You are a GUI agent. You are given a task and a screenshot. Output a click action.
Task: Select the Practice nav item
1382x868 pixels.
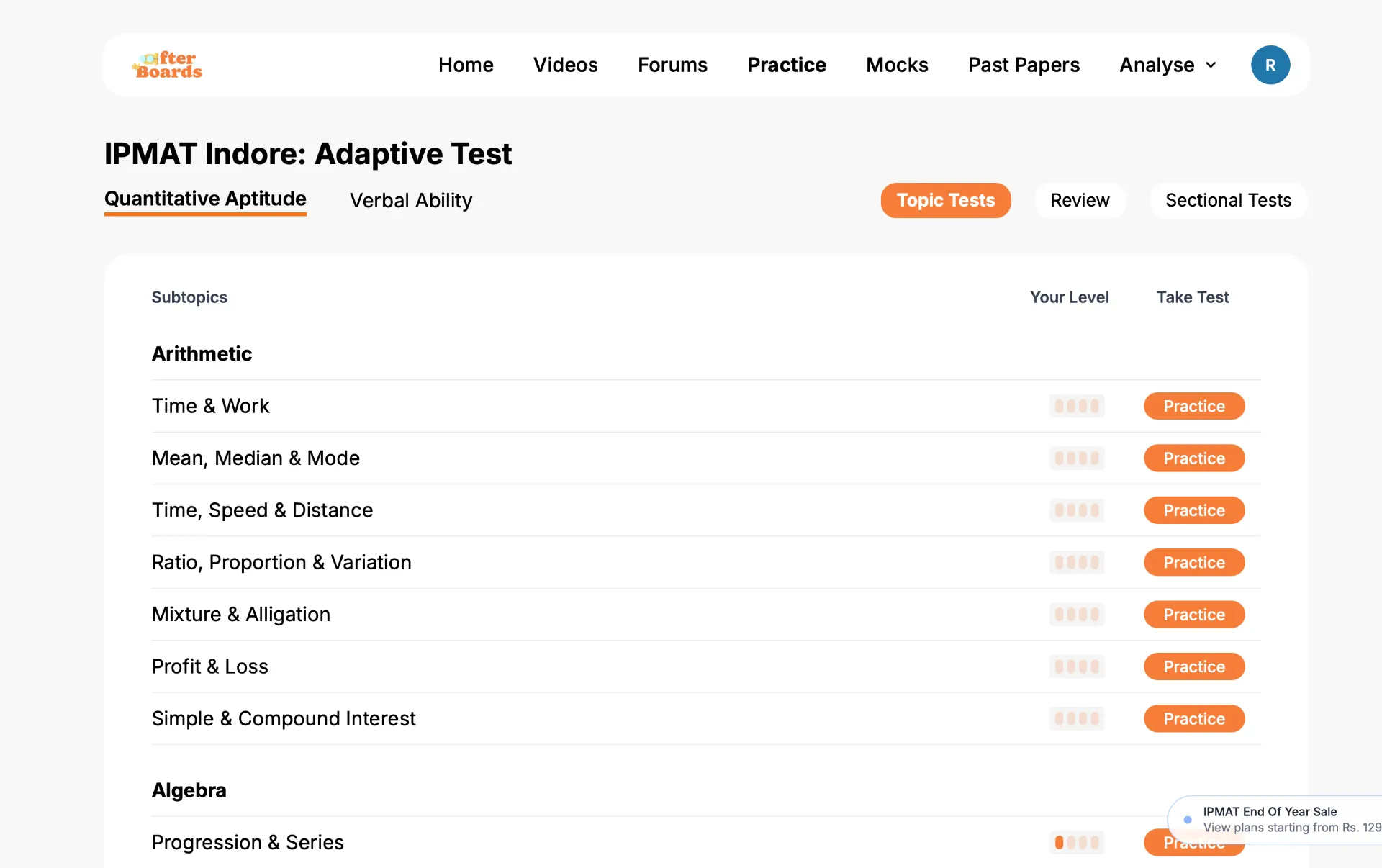click(x=787, y=65)
